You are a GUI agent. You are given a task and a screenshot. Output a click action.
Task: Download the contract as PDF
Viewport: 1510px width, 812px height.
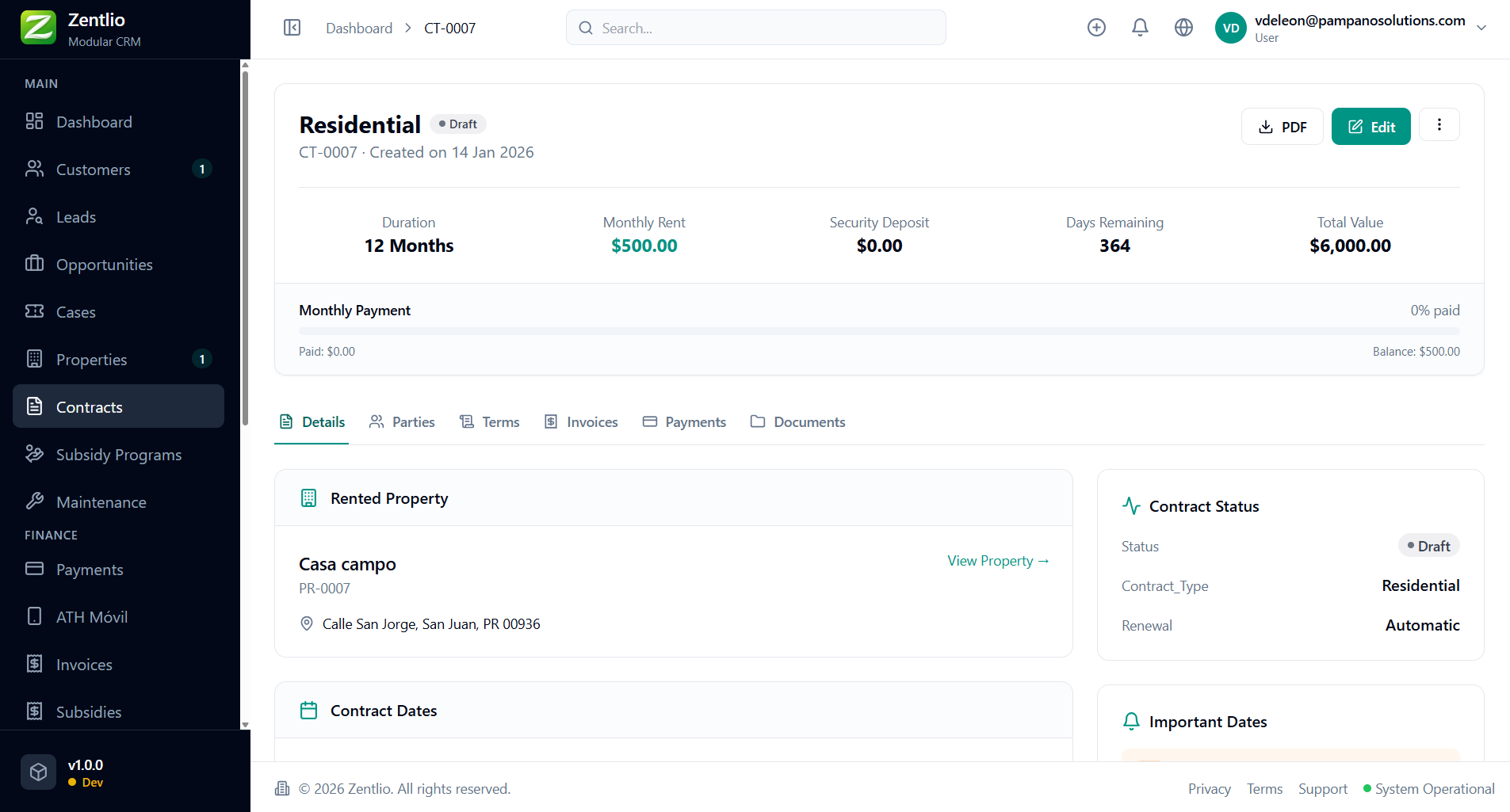1282,127
